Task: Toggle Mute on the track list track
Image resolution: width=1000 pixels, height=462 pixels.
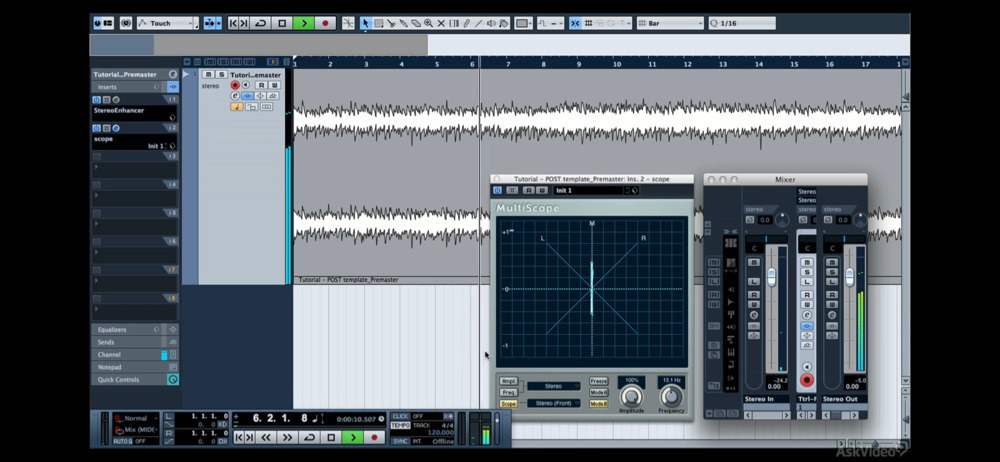Action: (x=208, y=74)
